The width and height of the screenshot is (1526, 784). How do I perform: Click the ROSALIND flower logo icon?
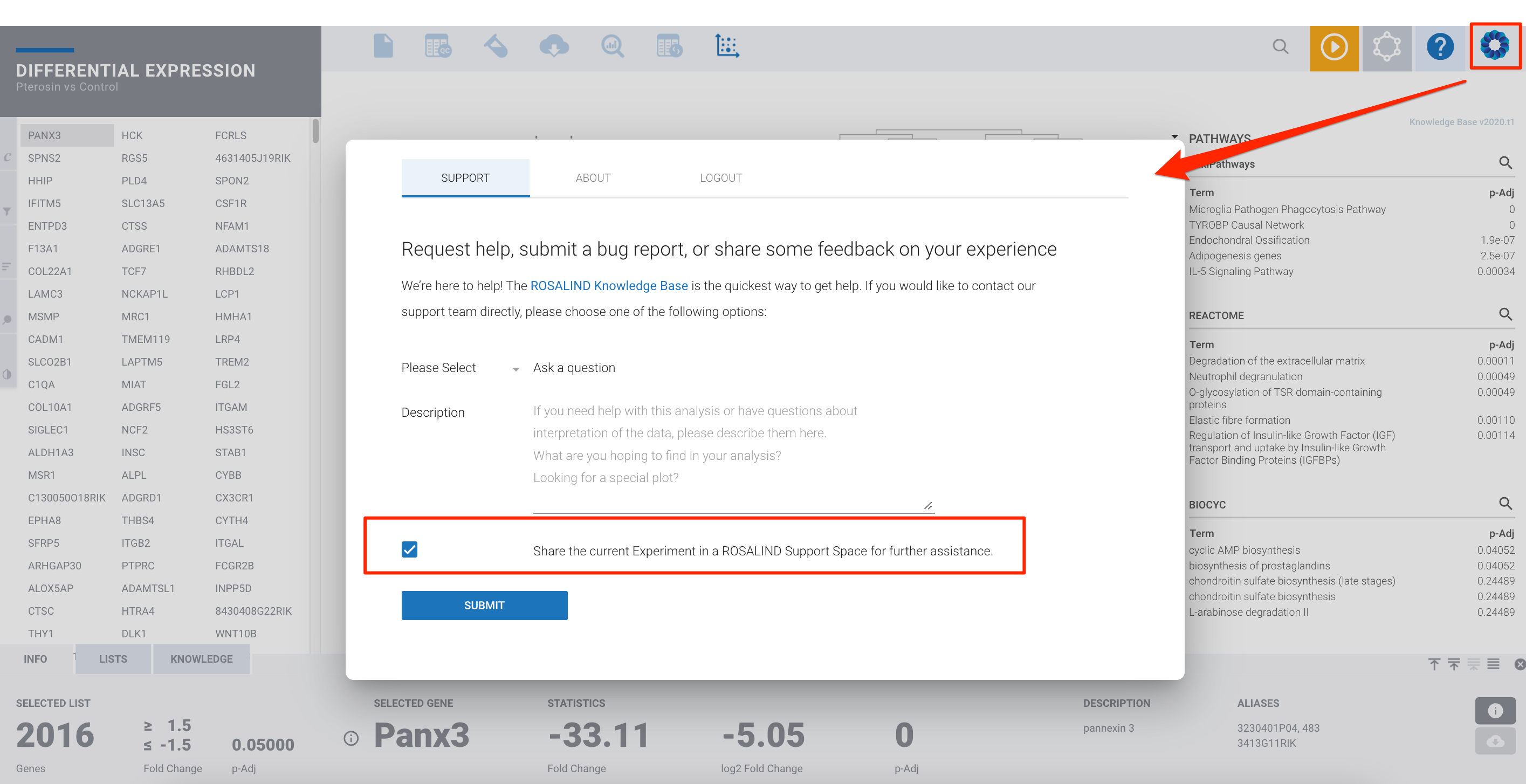click(1494, 46)
